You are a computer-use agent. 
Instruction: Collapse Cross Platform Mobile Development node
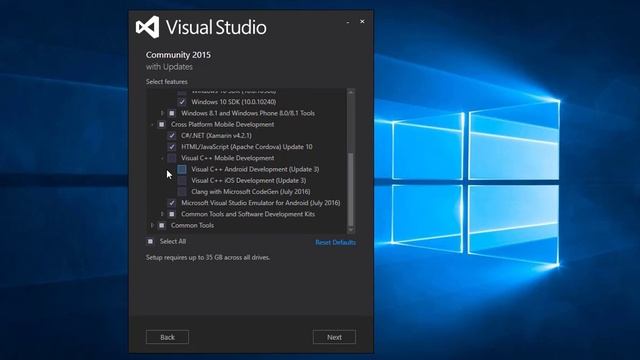click(152, 124)
